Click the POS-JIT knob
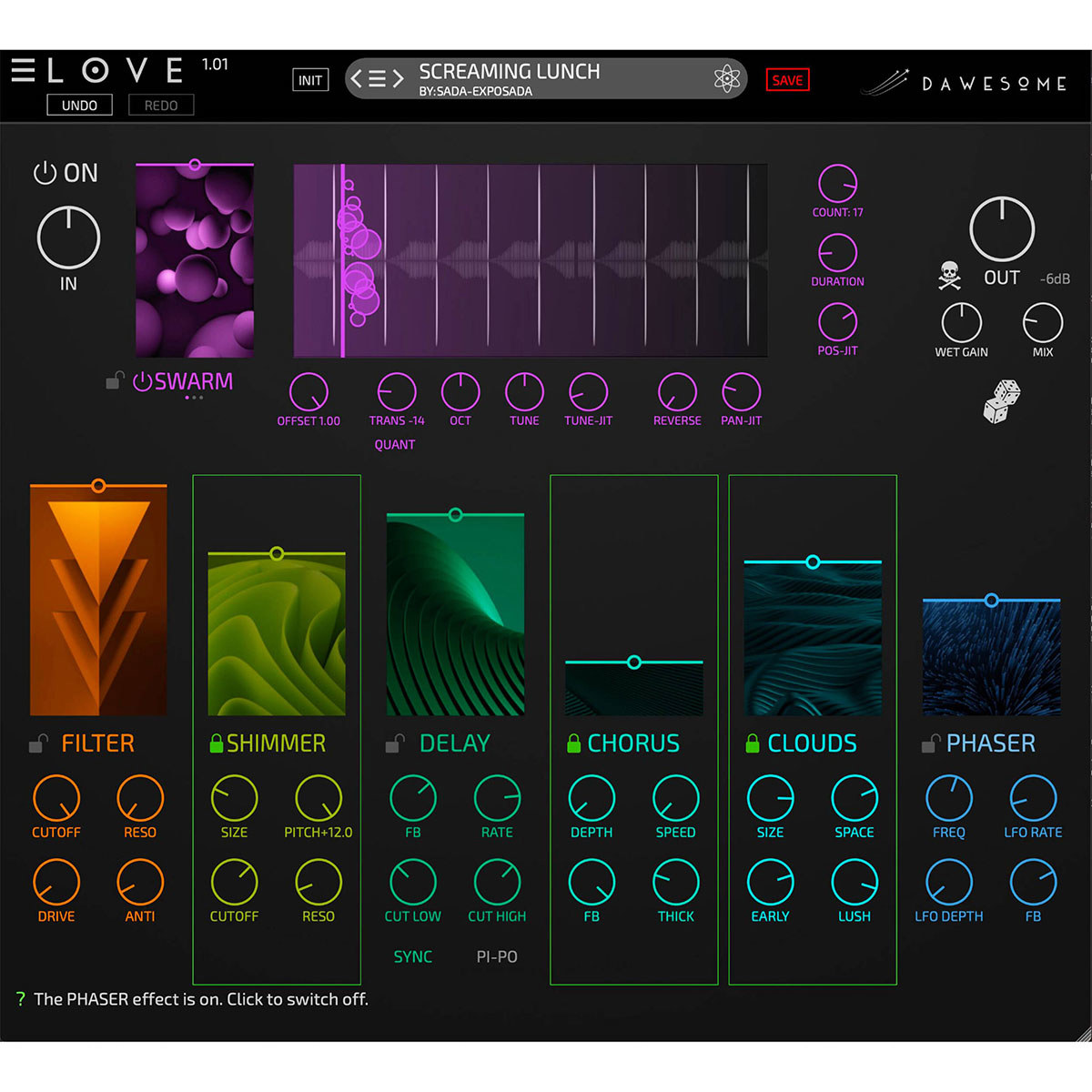Screen dimensions: 1092x1092 click(x=837, y=322)
